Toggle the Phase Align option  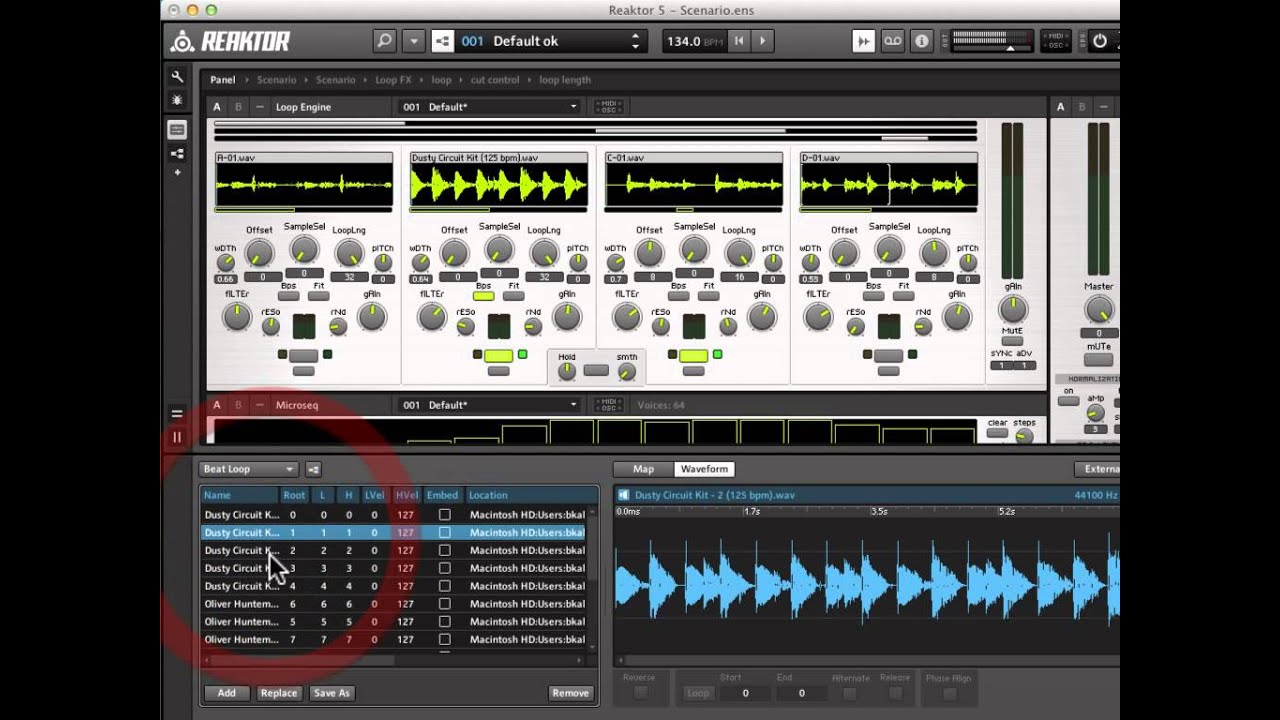(949, 693)
